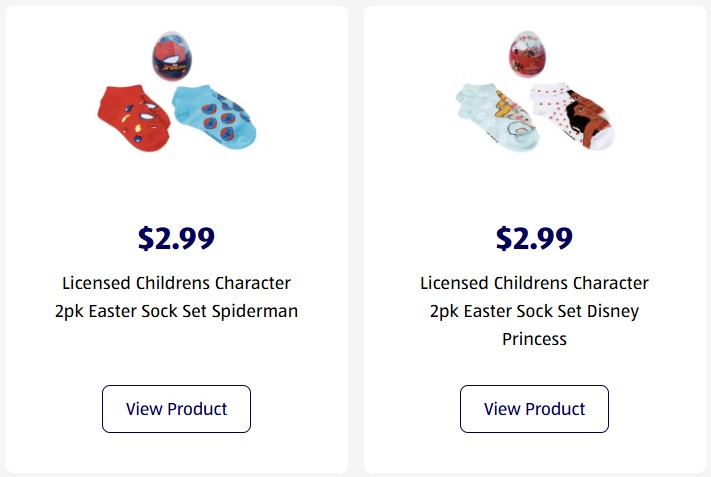Screen dimensions: 711x477
Task: Click the $2.99 price on Spiderman card
Action: coord(176,238)
